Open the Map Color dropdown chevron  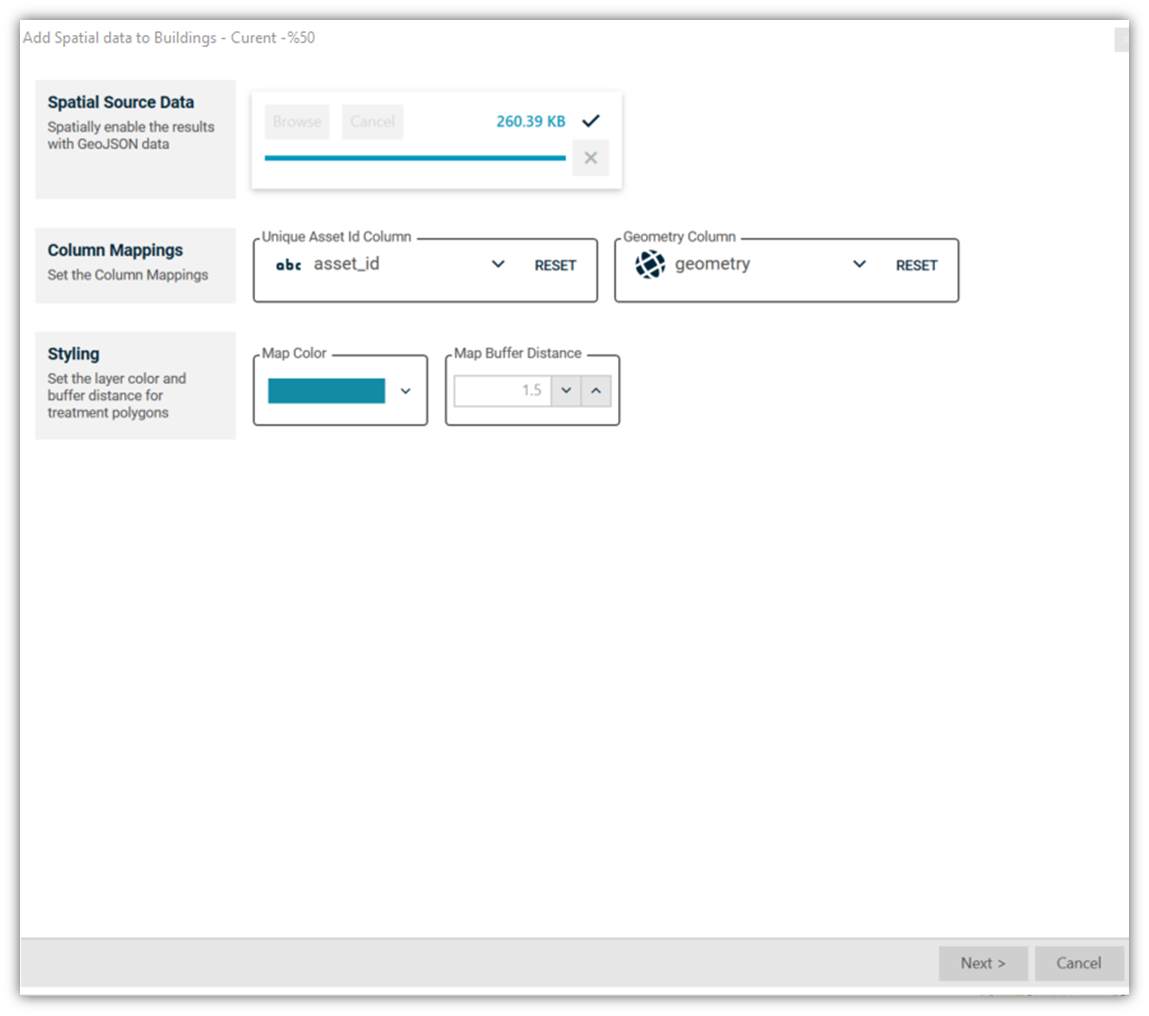tap(405, 391)
